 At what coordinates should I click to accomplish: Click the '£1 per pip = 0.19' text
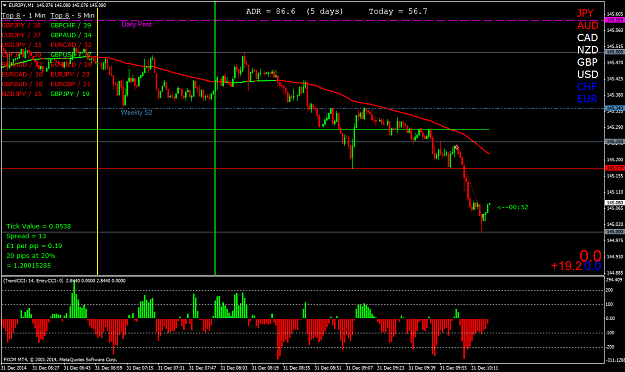pyautogui.click(x=34, y=246)
